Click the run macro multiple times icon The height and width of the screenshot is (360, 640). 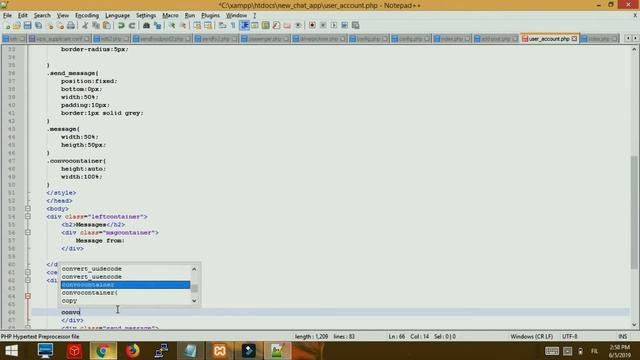(344, 26)
